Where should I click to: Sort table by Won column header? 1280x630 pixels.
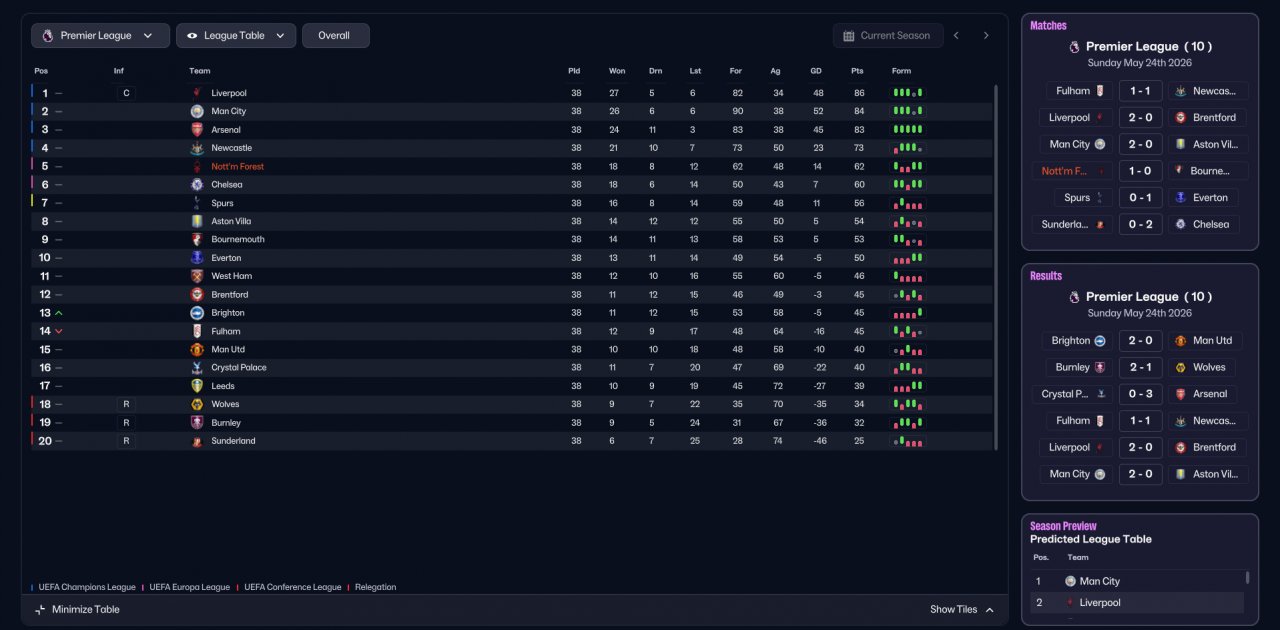(x=617, y=71)
